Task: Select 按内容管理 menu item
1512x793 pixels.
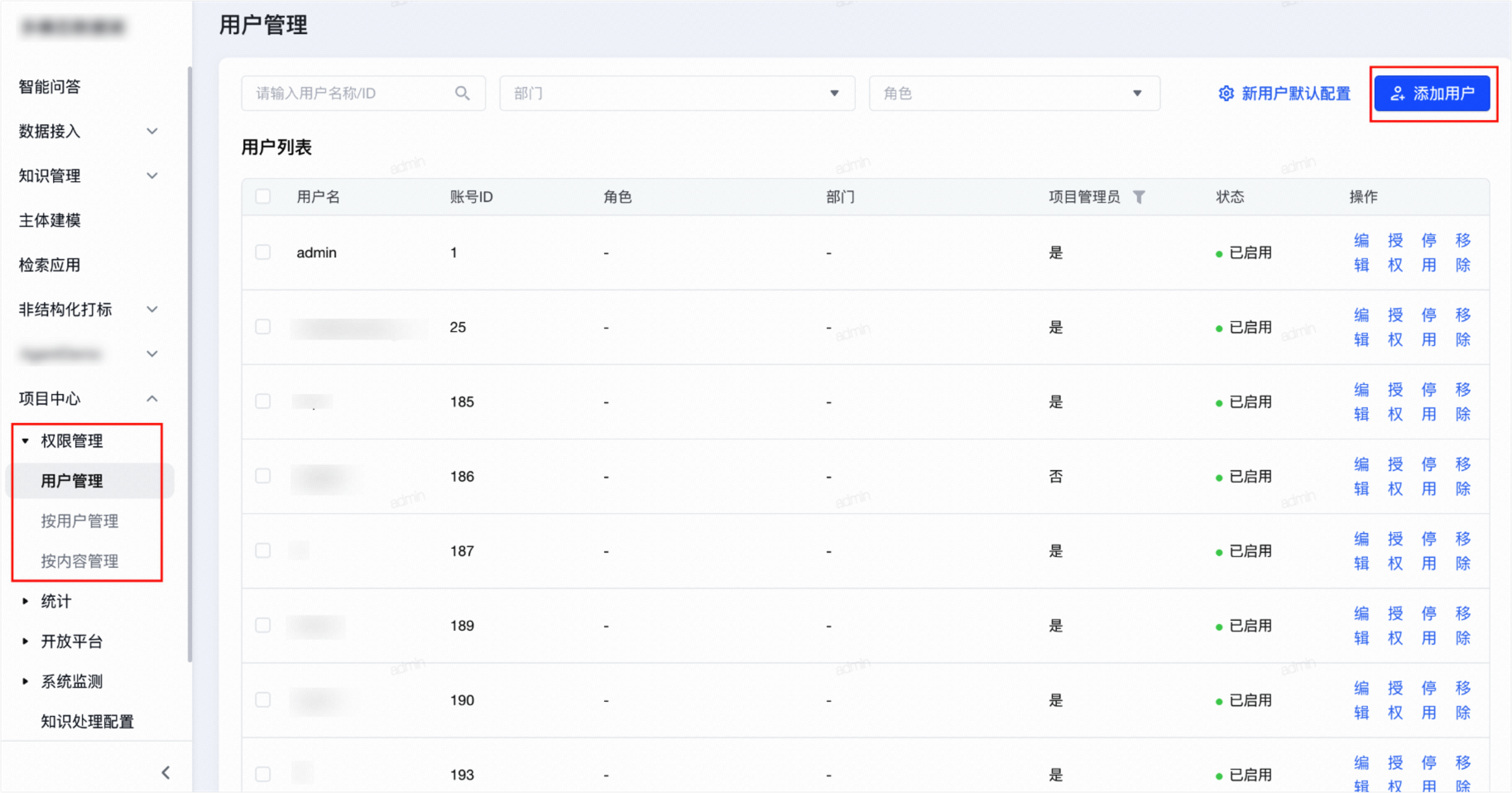Action: click(x=79, y=561)
